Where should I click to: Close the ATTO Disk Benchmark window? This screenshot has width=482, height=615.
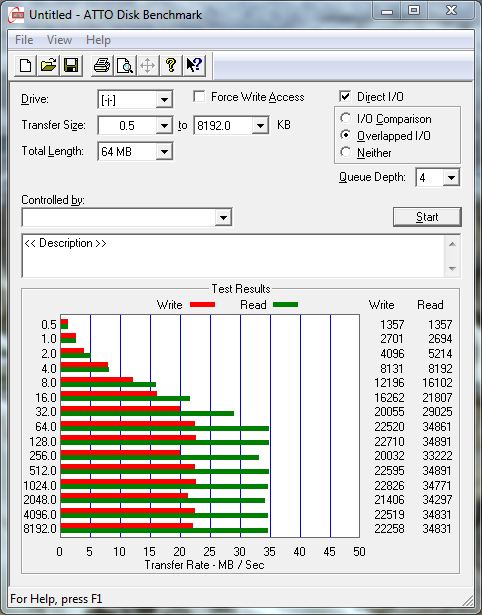pyautogui.click(x=451, y=11)
